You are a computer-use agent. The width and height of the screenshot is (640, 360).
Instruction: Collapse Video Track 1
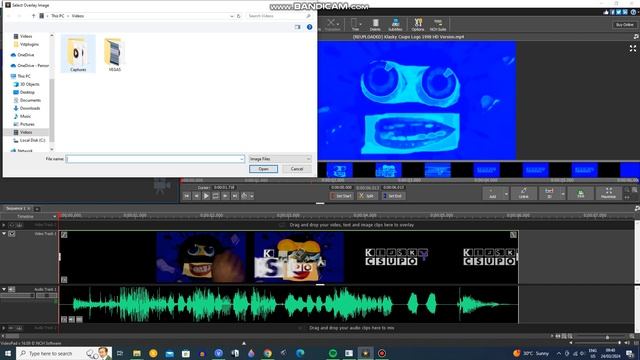pyautogui.click(x=4, y=233)
